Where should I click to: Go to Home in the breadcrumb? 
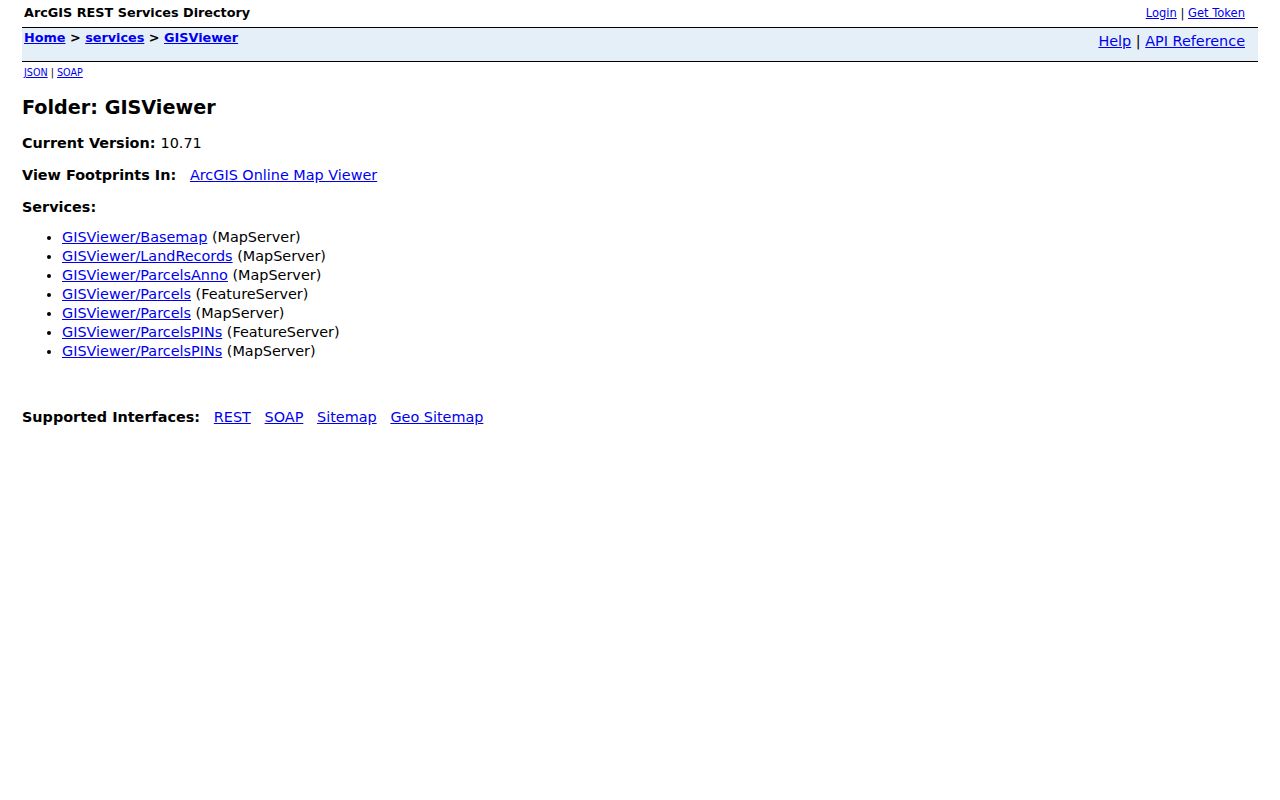coord(45,38)
